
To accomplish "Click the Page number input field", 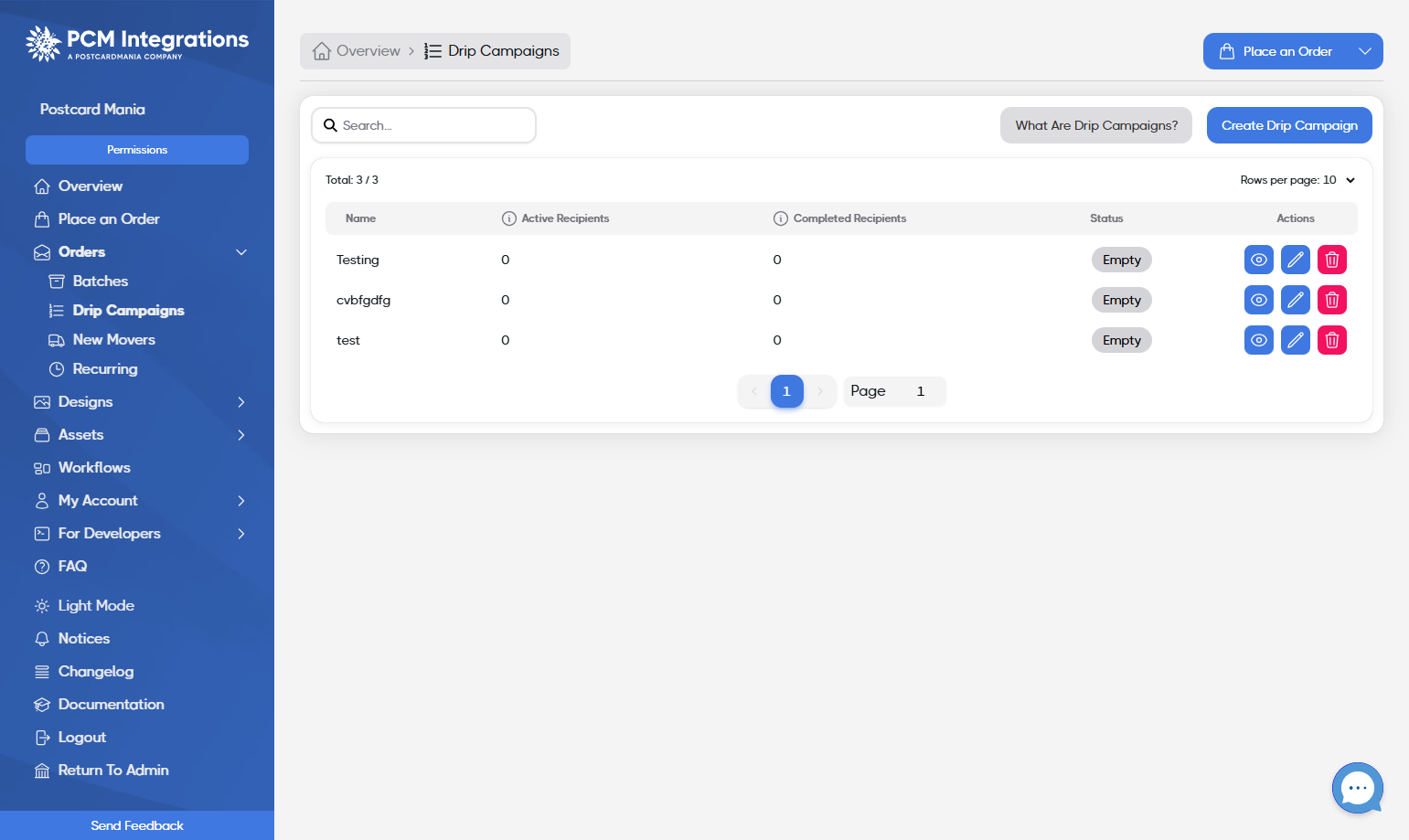I will click(x=921, y=391).
